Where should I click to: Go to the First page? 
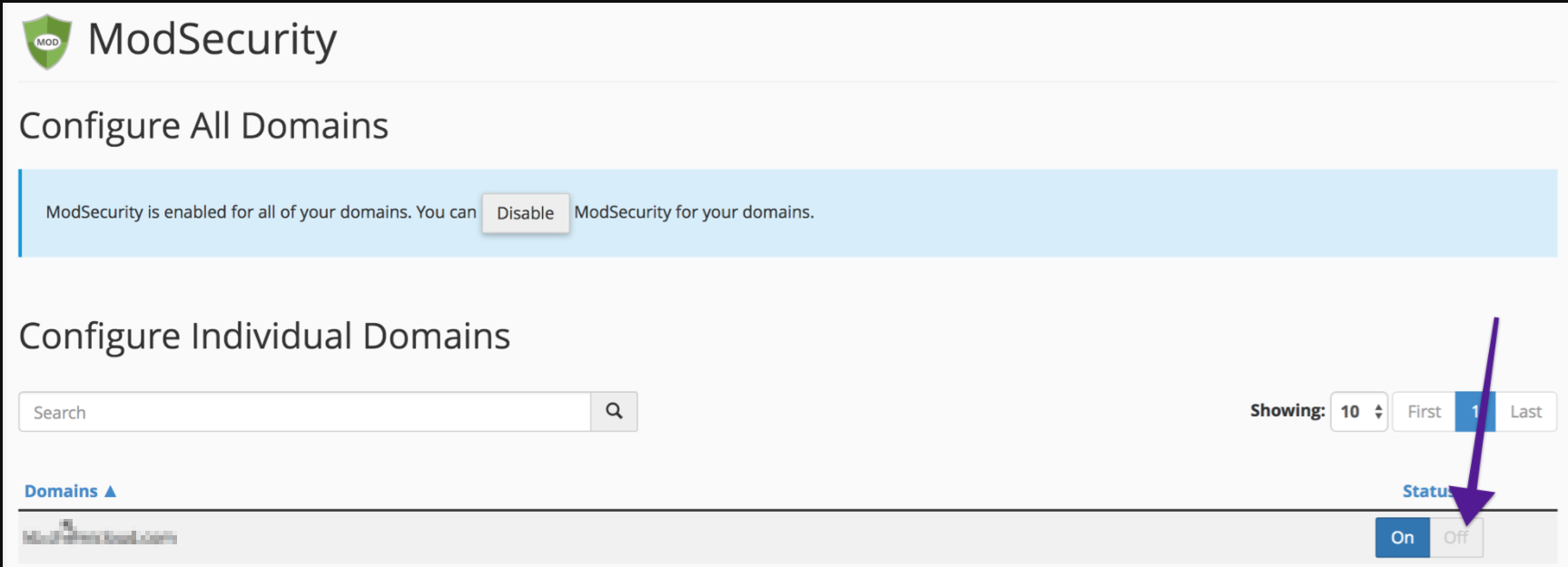[x=1424, y=412]
